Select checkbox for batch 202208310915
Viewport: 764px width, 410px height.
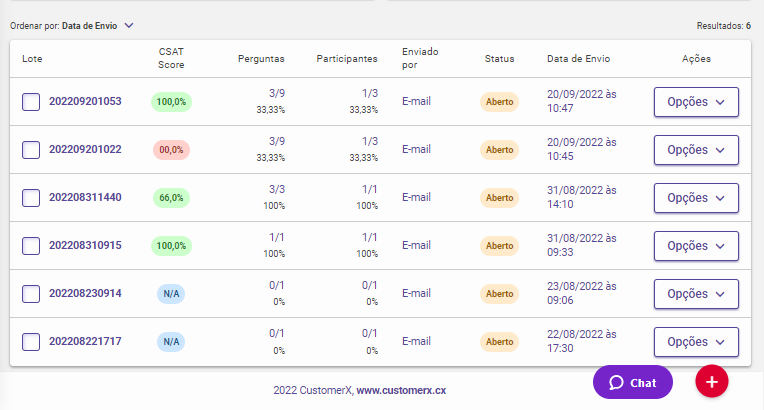pyautogui.click(x=31, y=246)
